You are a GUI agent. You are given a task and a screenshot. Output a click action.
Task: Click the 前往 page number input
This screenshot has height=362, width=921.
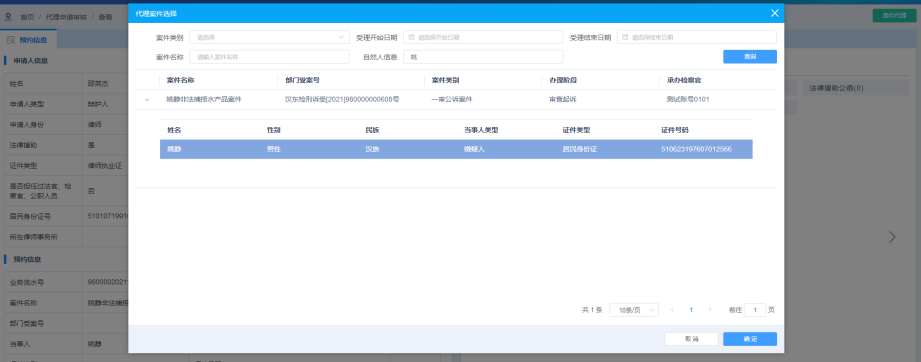pyautogui.click(x=755, y=310)
